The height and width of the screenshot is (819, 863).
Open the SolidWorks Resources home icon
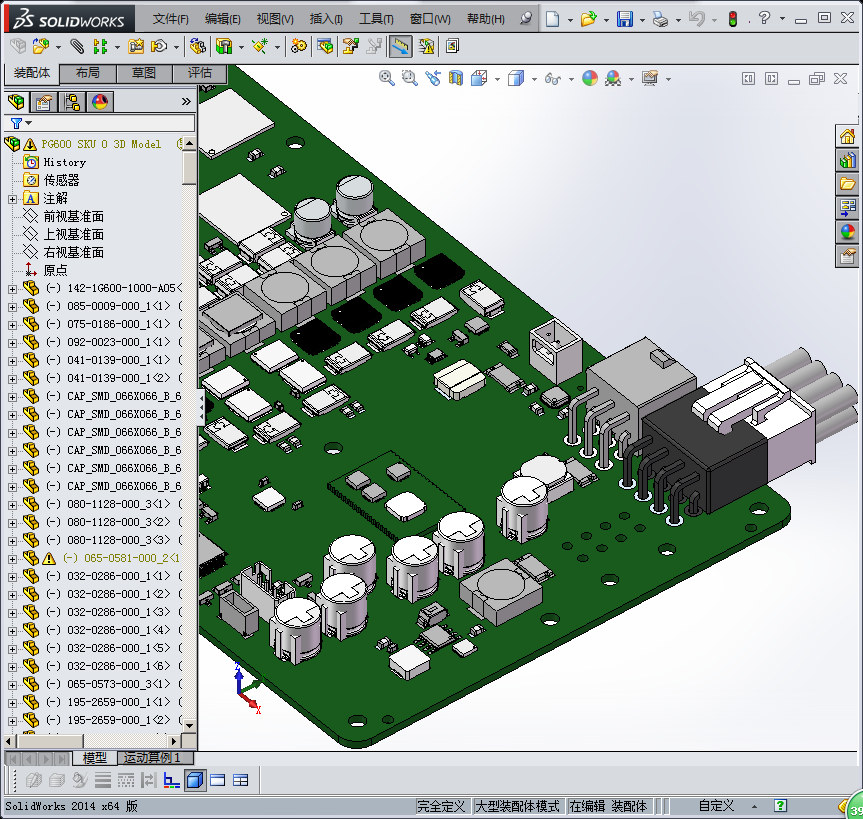tap(847, 137)
